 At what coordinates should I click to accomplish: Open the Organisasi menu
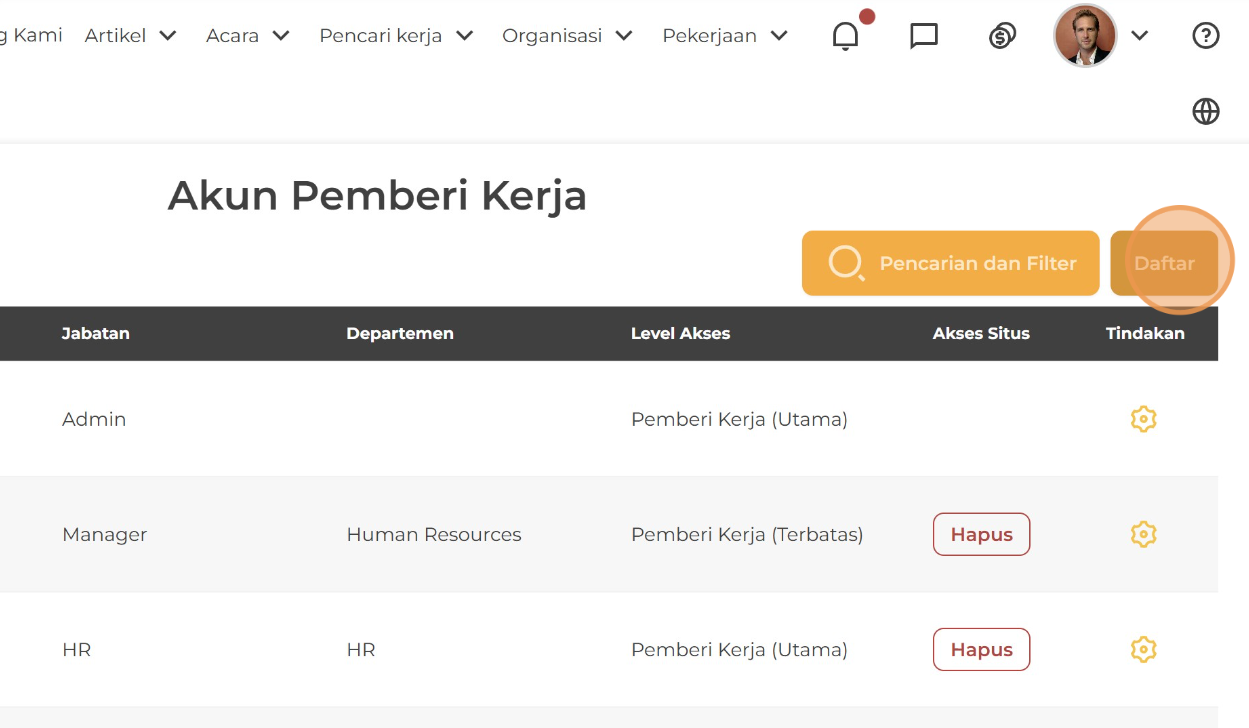click(567, 36)
